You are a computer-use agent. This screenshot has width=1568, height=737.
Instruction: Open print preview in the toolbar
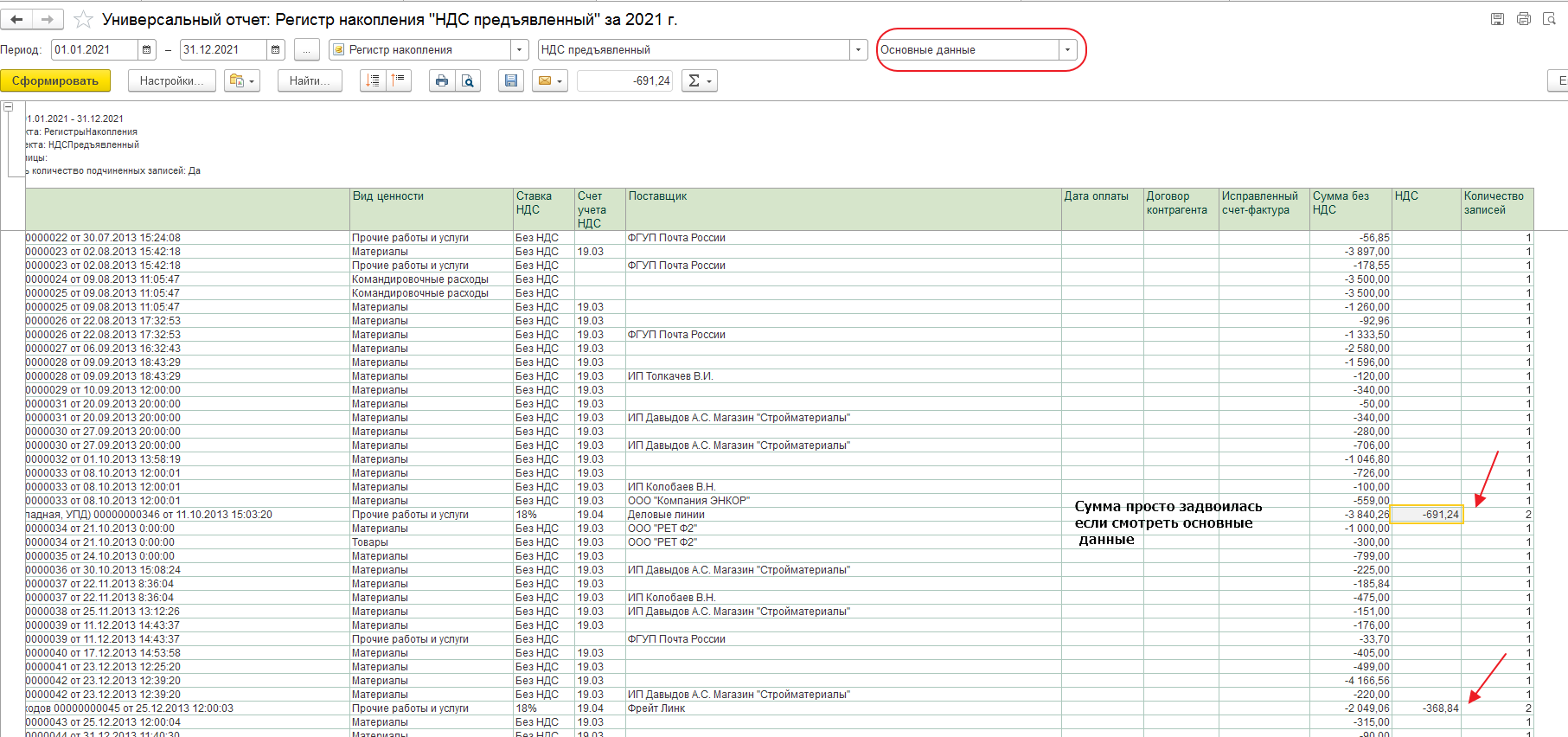tap(468, 81)
